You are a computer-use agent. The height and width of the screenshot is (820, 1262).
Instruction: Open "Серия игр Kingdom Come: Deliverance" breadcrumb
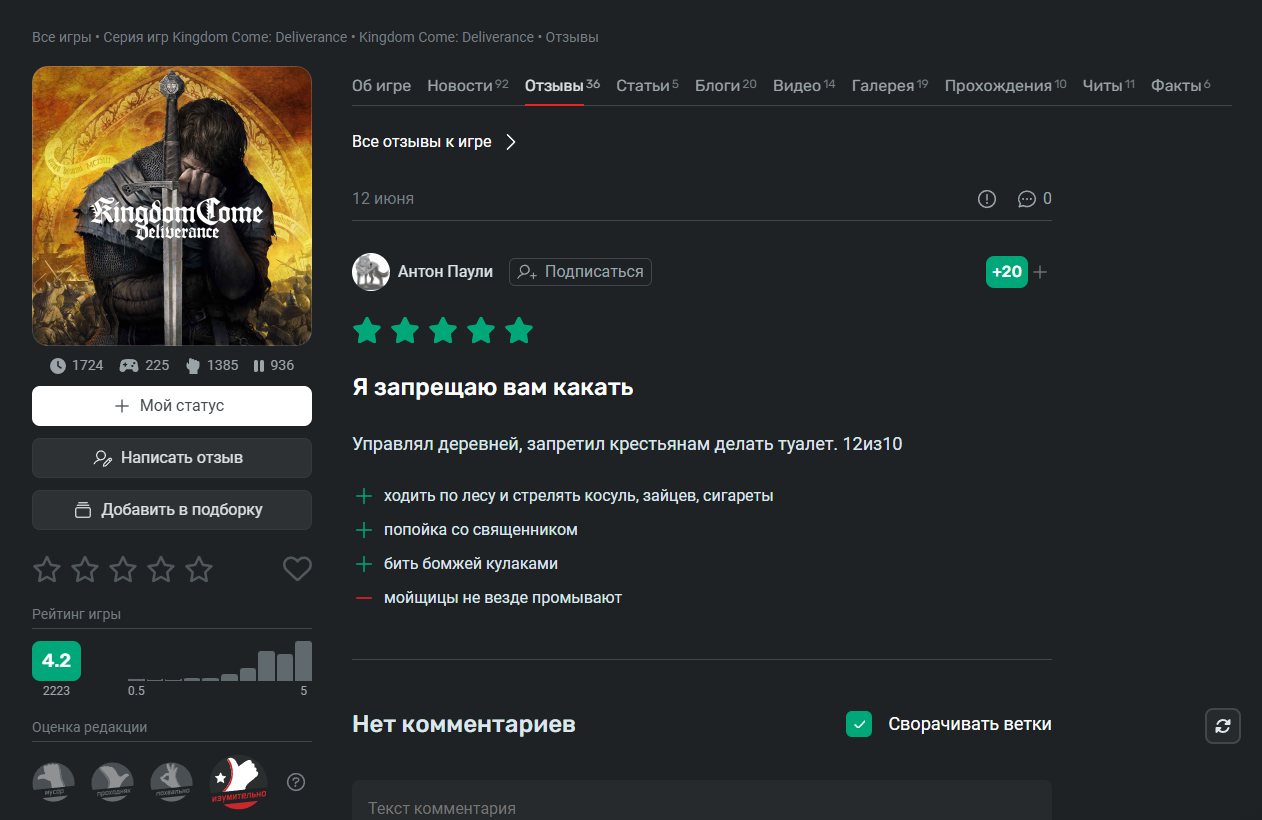225,37
